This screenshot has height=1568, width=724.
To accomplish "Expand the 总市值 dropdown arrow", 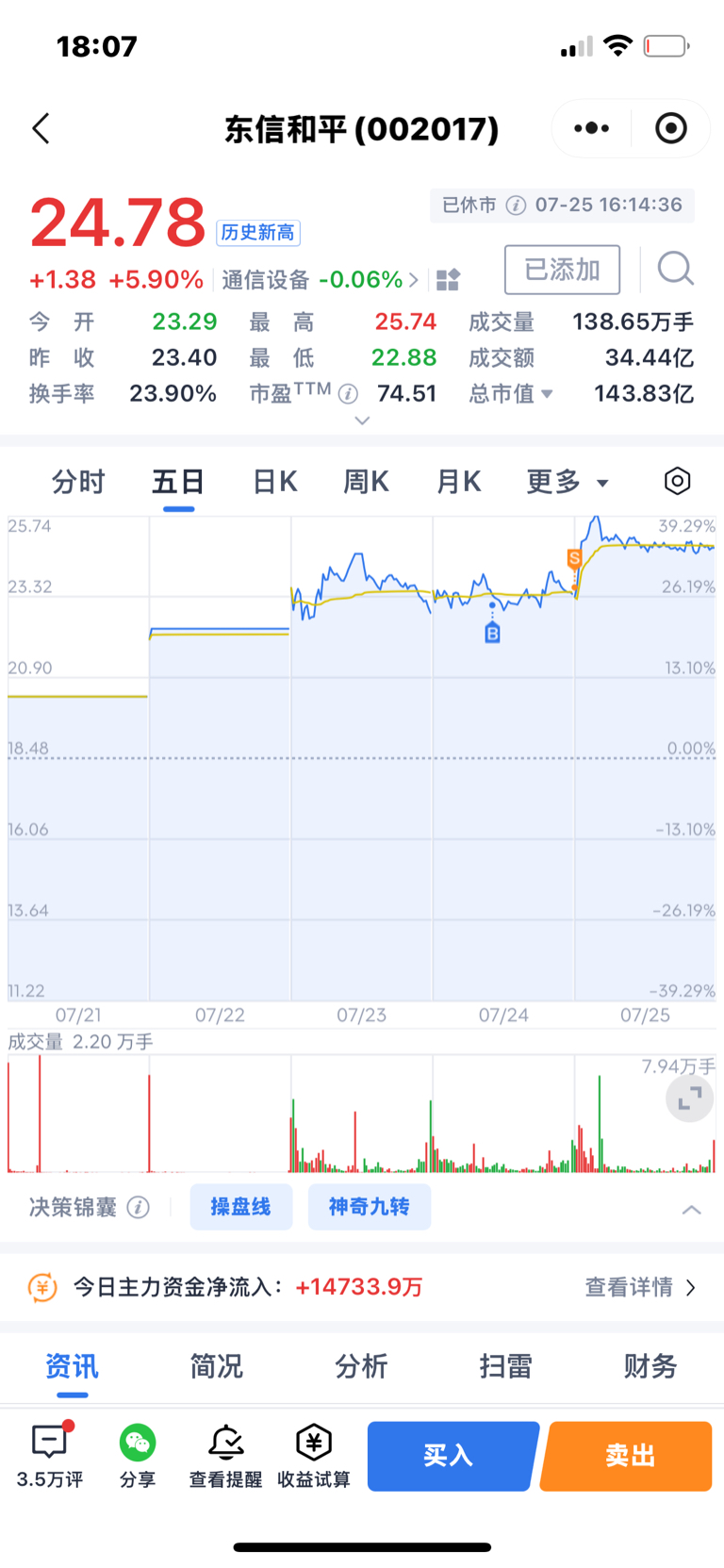I will [x=547, y=394].
